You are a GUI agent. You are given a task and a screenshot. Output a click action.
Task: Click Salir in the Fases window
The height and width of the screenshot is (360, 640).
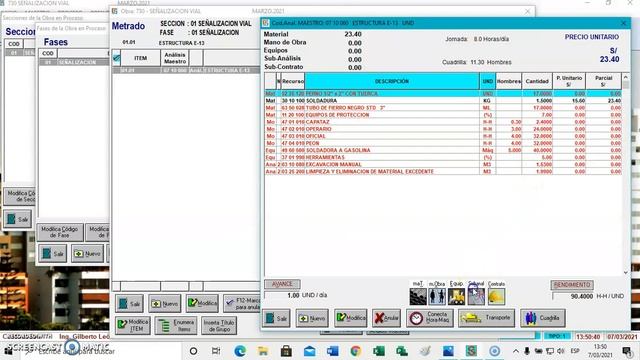[x=53, y=253]
